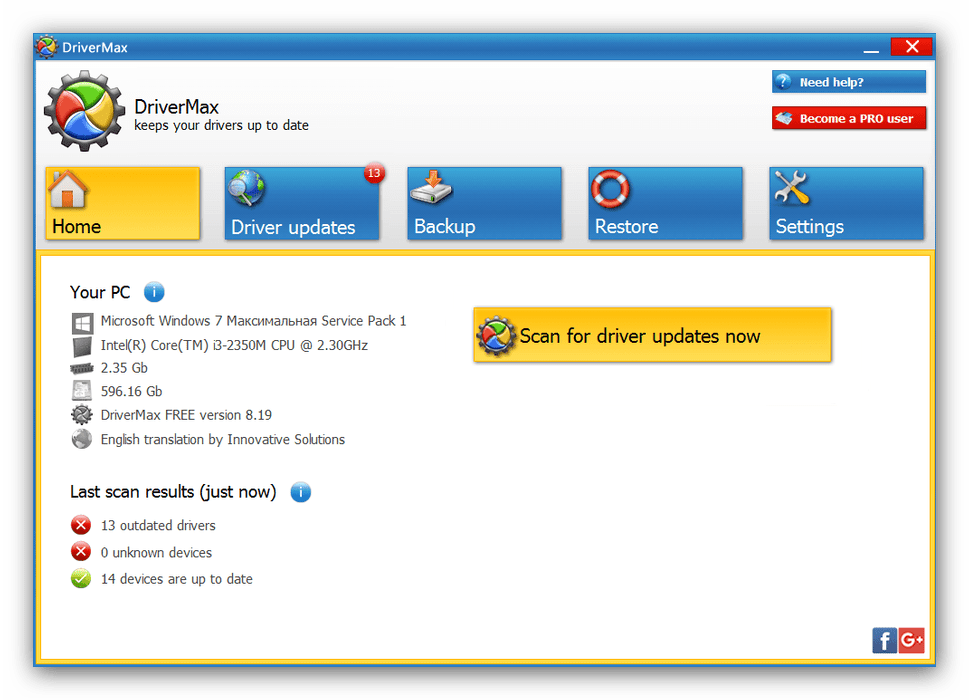Go to the Restore tab

tap(665, 204)
